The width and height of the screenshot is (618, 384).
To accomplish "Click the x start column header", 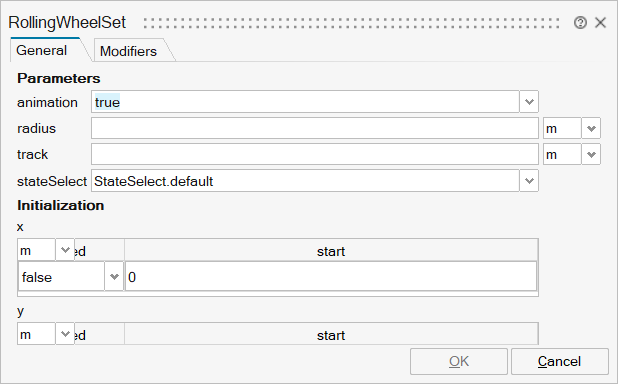I will (331, 251).
